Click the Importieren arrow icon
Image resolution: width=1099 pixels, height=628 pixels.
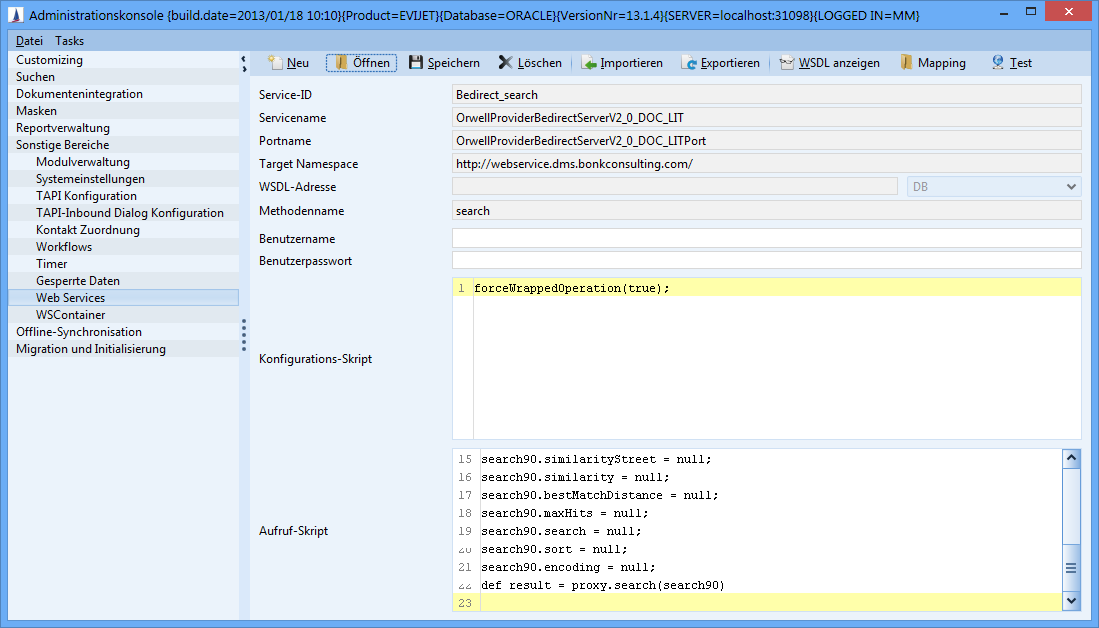tap(589, 63)
